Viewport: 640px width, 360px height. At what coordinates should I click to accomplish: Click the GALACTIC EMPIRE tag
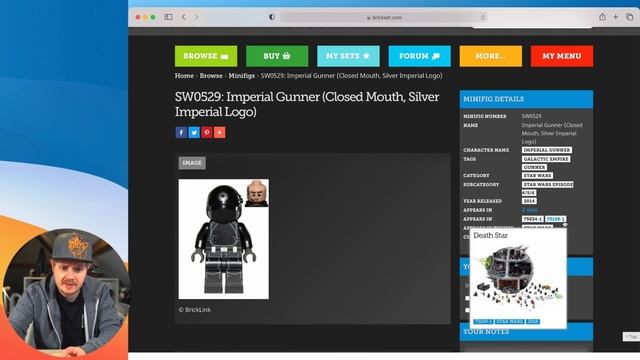(x=546, y=159)
